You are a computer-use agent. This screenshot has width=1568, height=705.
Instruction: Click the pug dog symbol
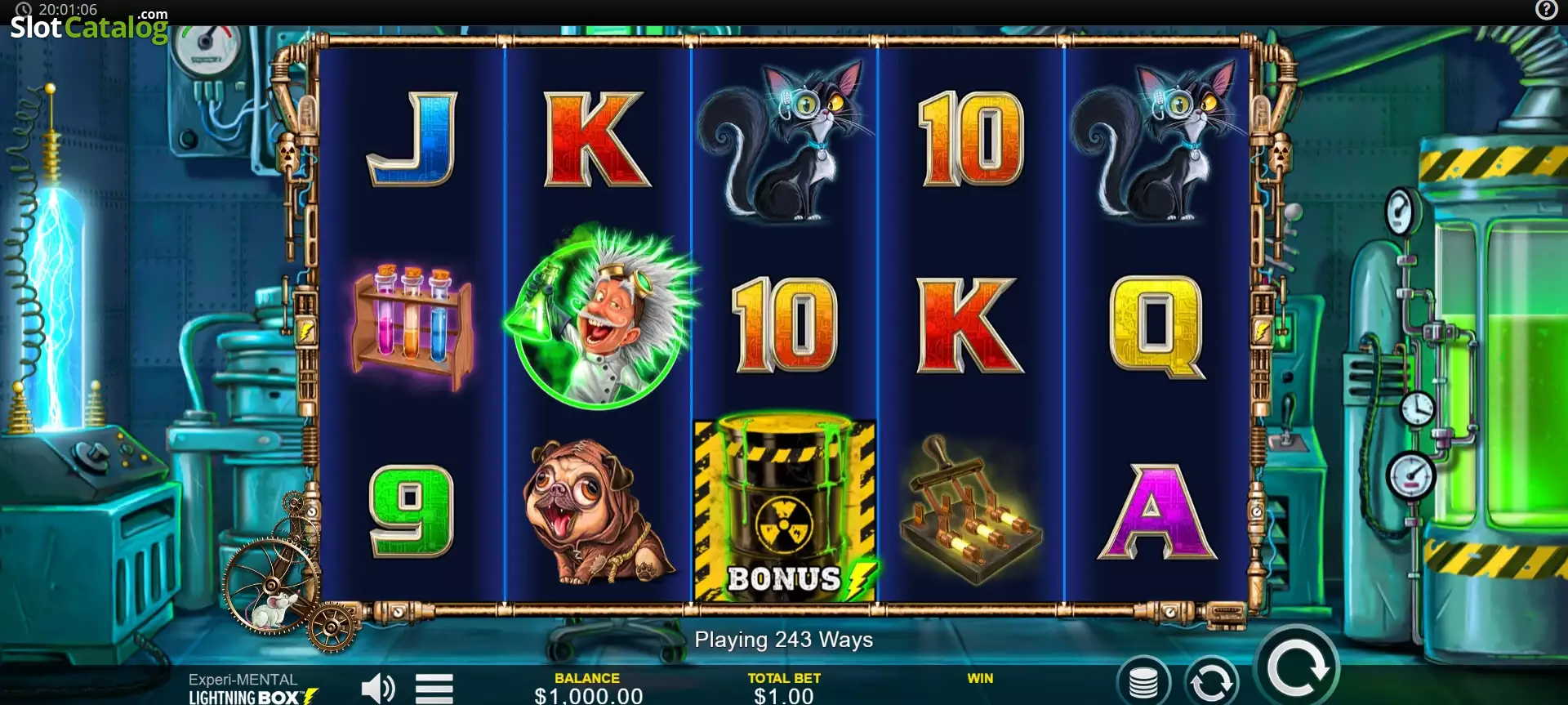pyautogui.click(x=598, y=511)
